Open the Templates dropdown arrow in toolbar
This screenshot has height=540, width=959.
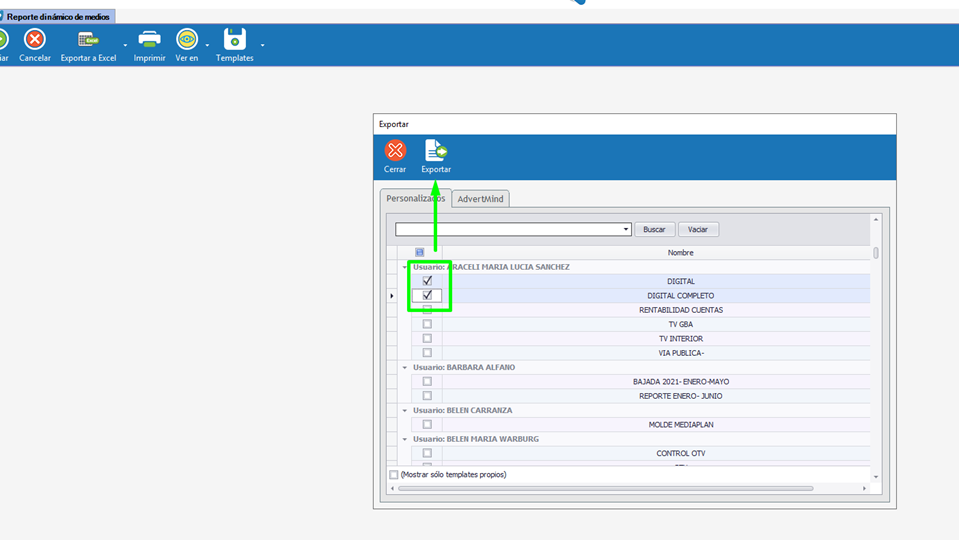point(263,45)
